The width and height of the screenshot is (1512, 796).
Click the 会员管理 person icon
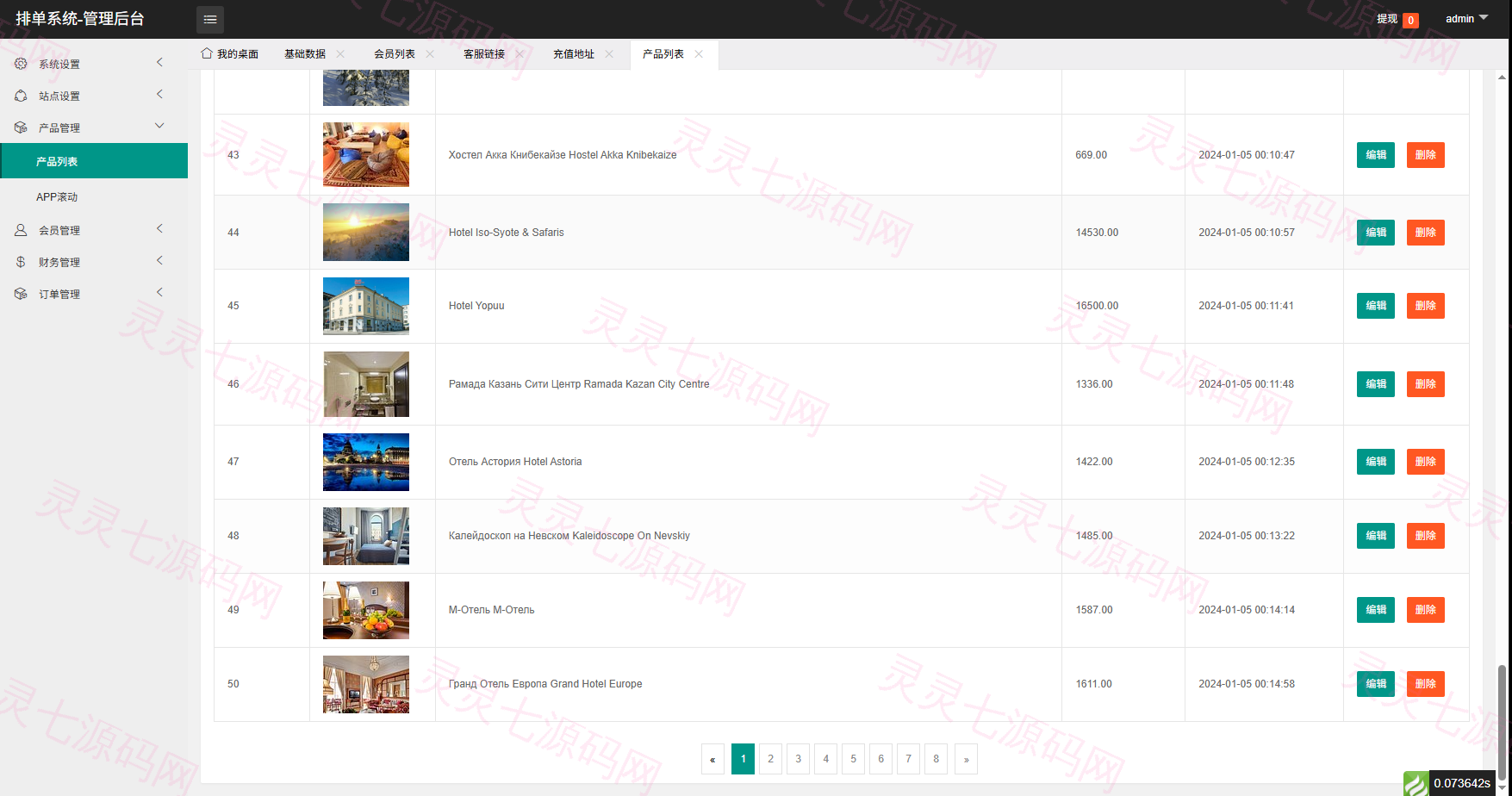[x=21, y=230]
